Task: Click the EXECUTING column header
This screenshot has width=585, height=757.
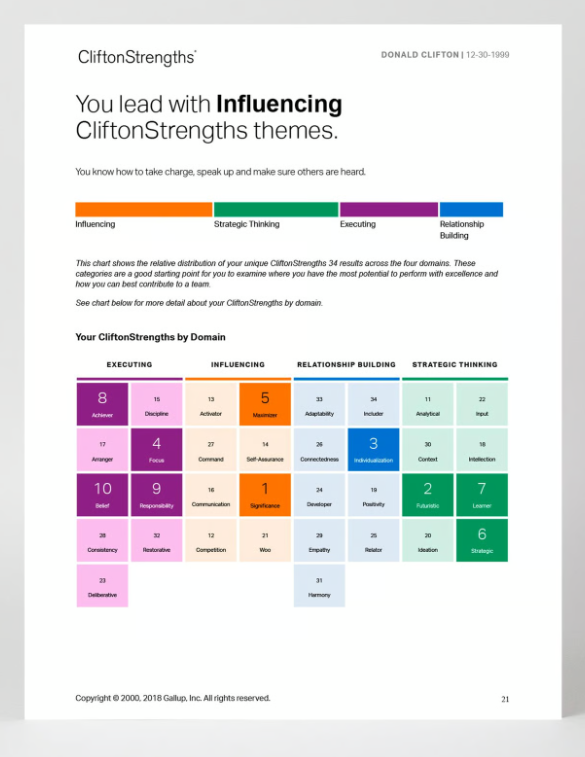Action: tap(129, 364)
